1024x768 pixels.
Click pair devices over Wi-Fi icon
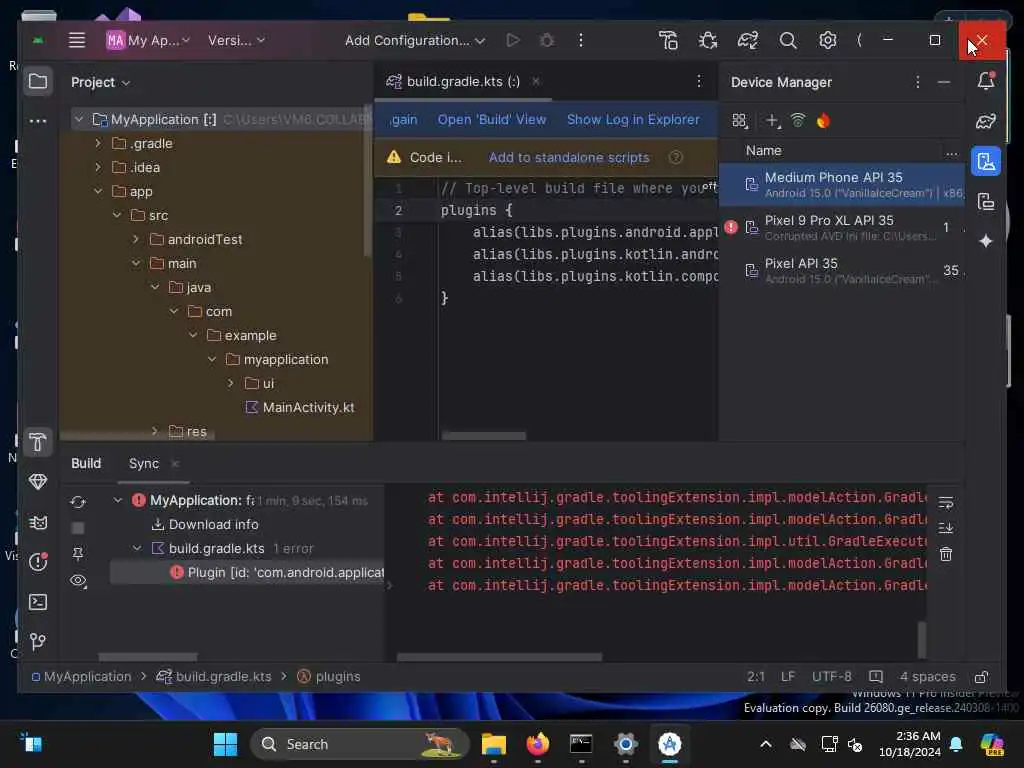point(797,120)
